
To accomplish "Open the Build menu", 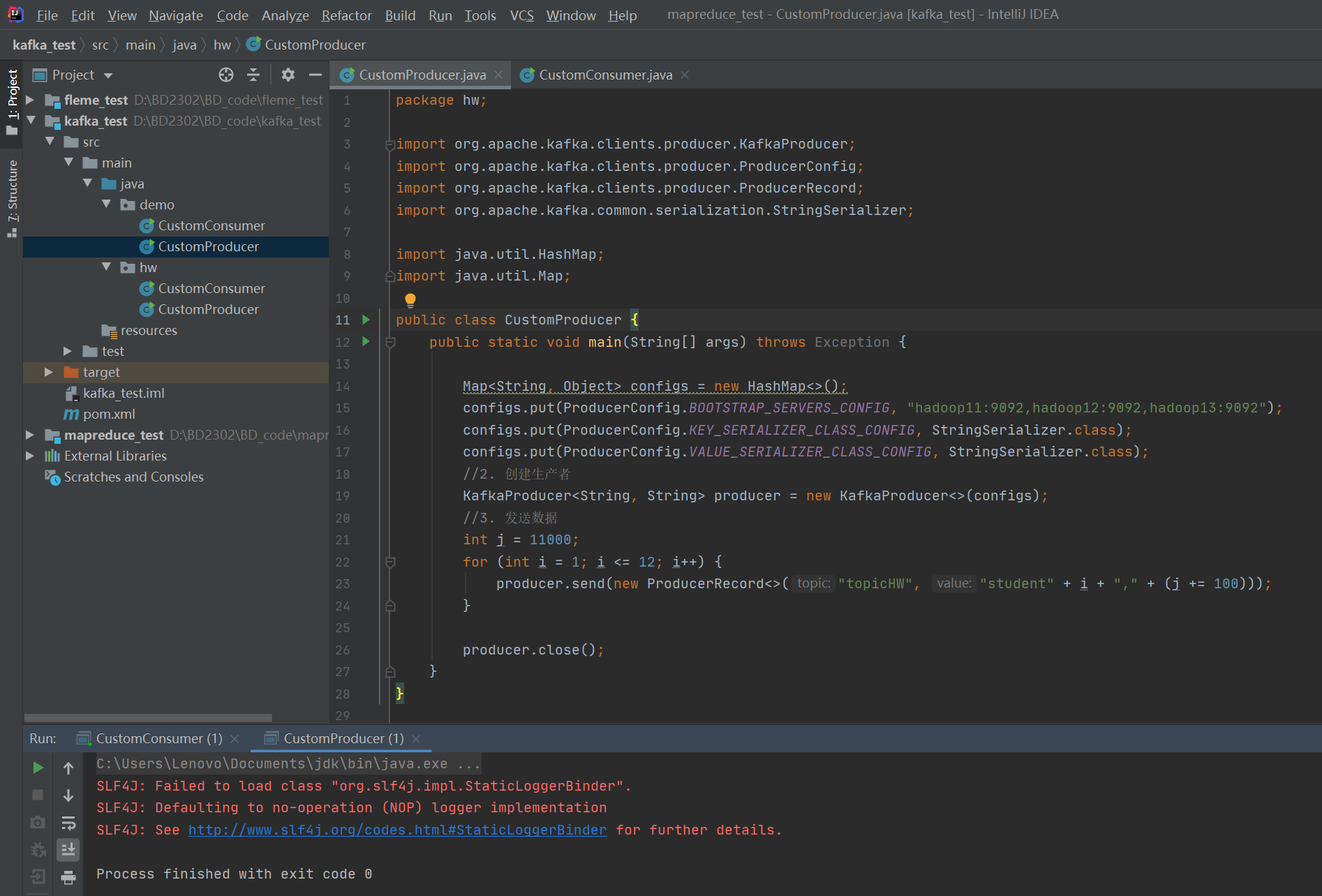I will coord(400,15).
